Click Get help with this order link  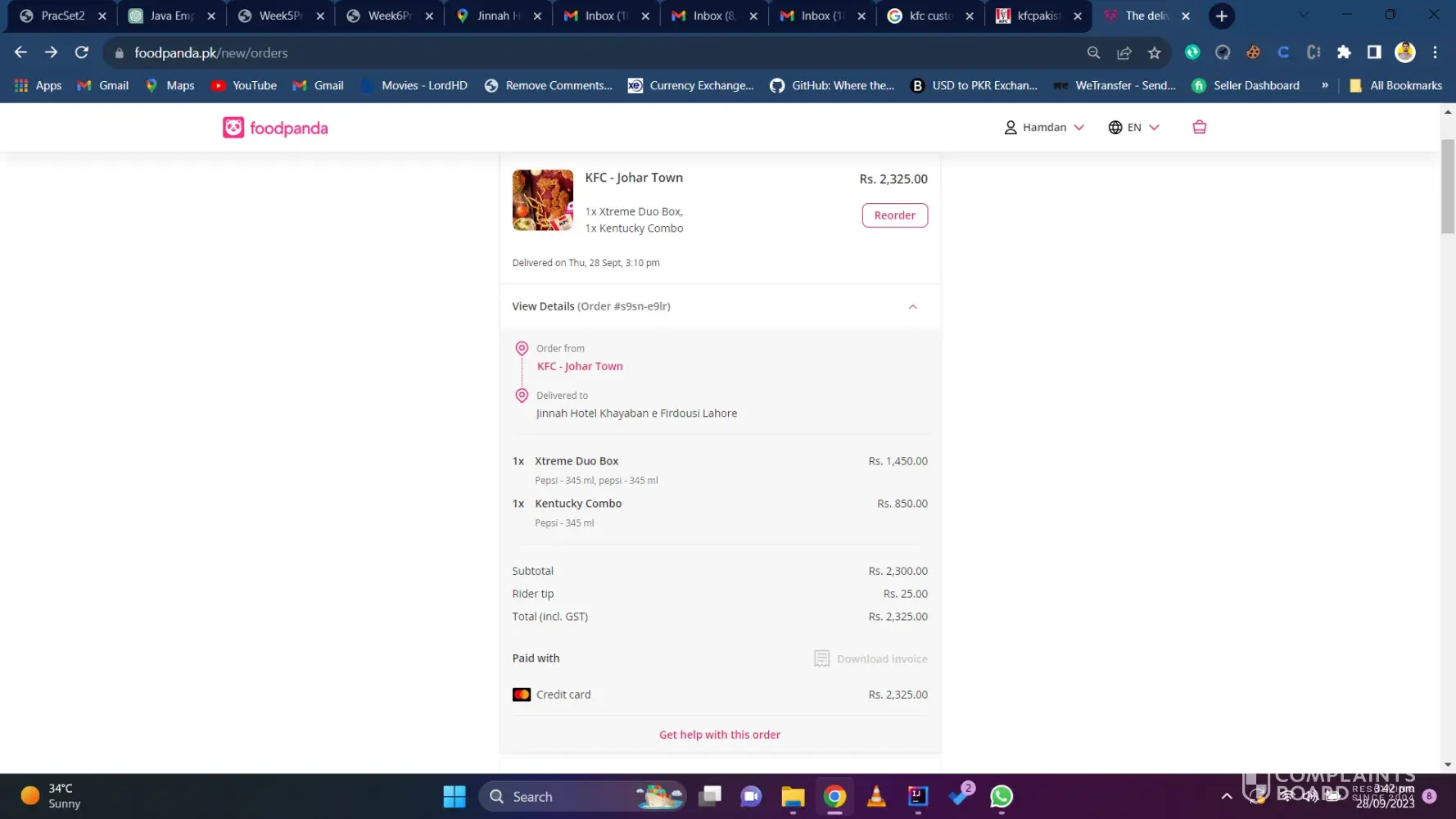point(719,735)
